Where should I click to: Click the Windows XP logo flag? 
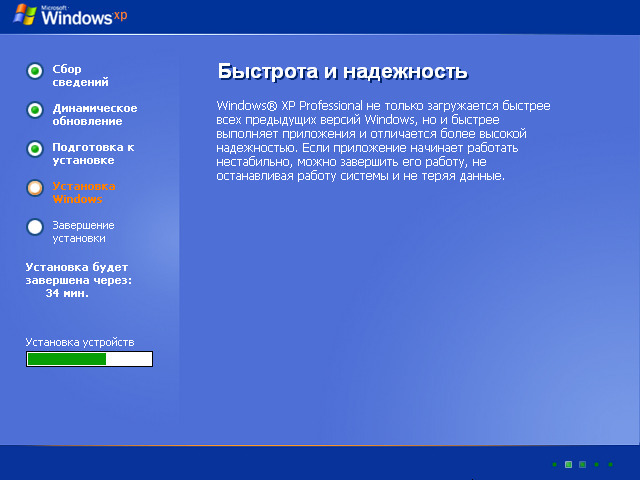tap(25, 15)
